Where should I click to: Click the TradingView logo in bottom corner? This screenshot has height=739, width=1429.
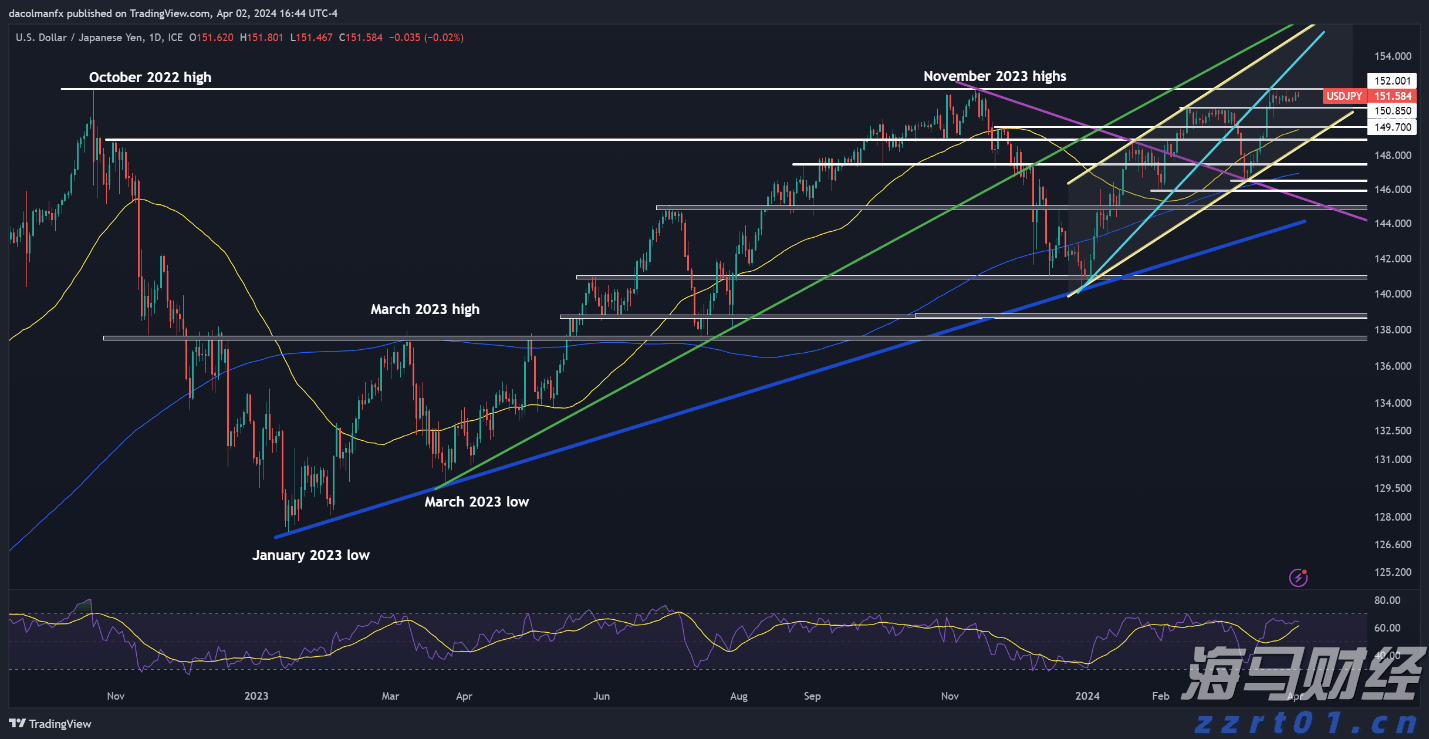point(50,723)
